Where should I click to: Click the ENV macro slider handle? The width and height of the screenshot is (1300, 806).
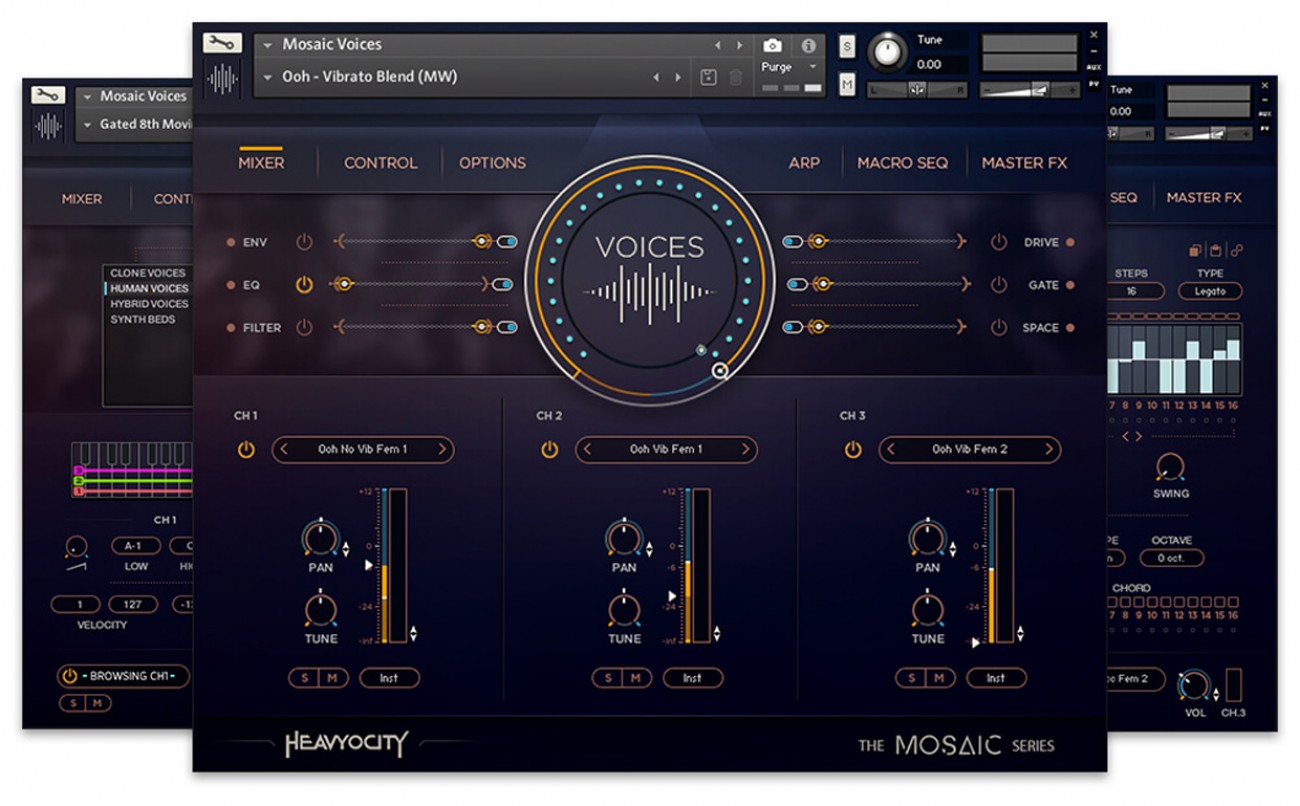point(482,242)
